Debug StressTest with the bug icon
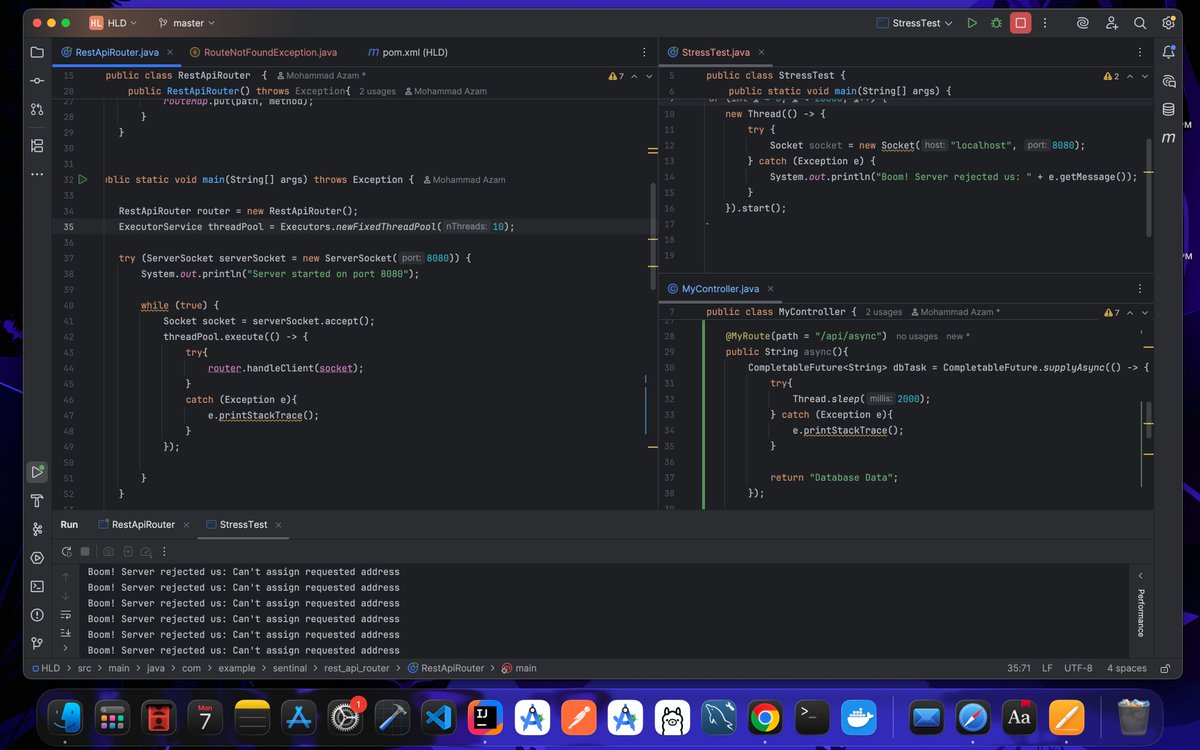Screen dimensions: 1200x750 (996, 23)
